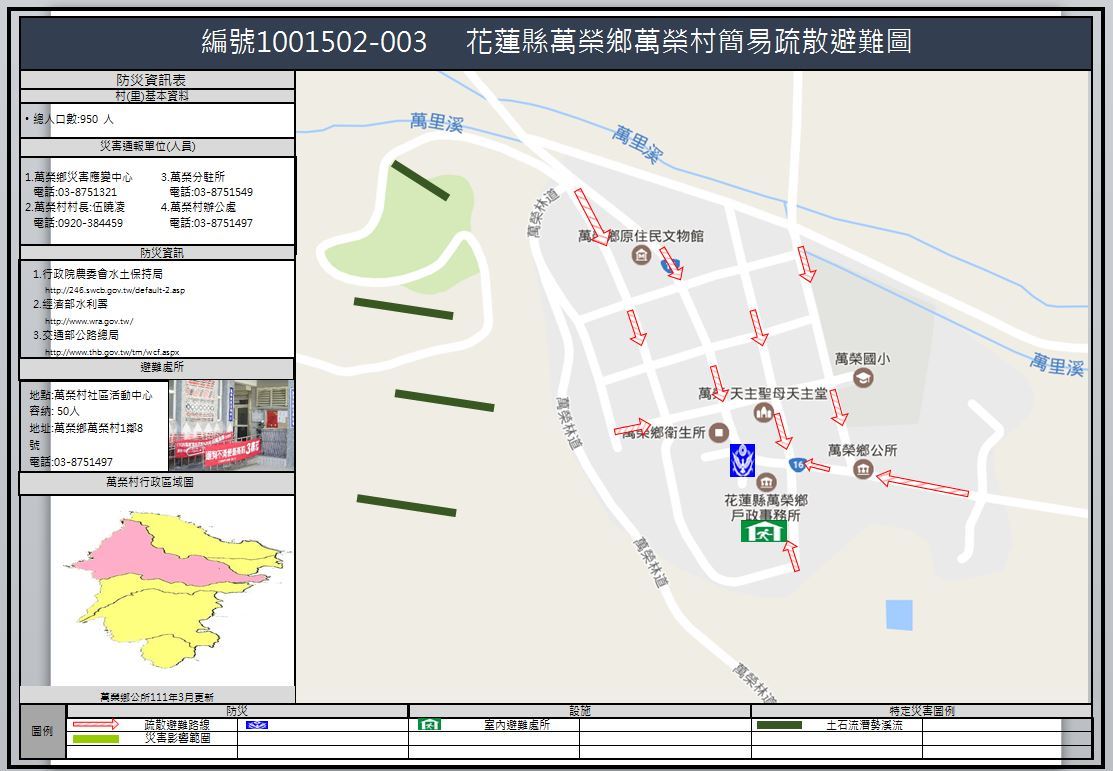The width and height of the screenshot is (1113, 771).
Task: Click the green shelter icon in legend row
Action: click(429, 725)
